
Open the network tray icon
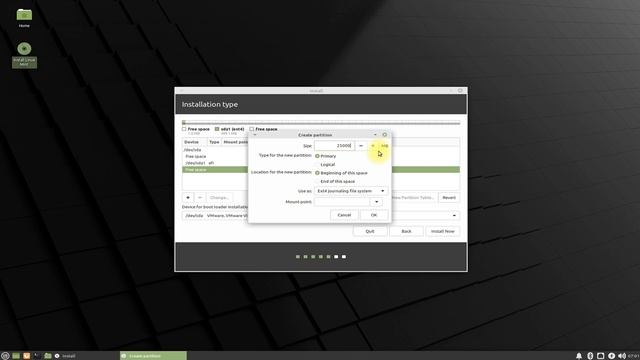pyautogui.click(x=611, y=356)
